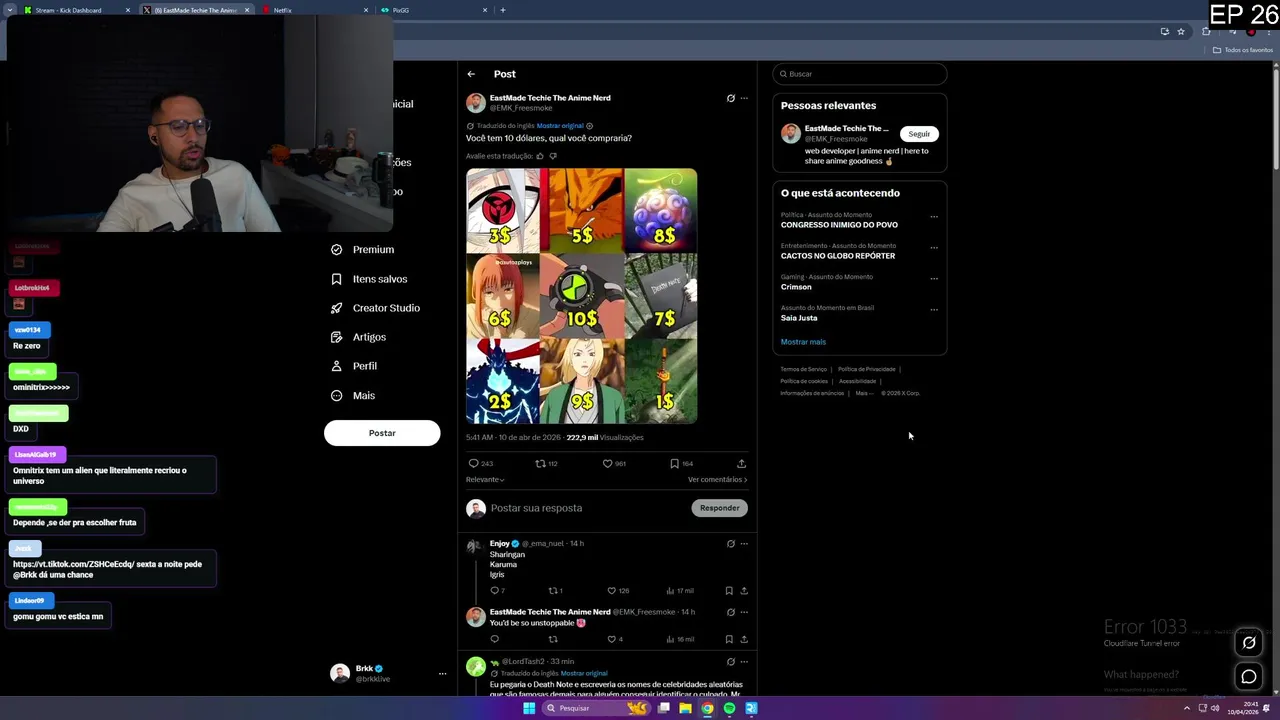1280x720 pixels.
Task: Dislike the translation with thumbs down
Action: pos(553,156)
